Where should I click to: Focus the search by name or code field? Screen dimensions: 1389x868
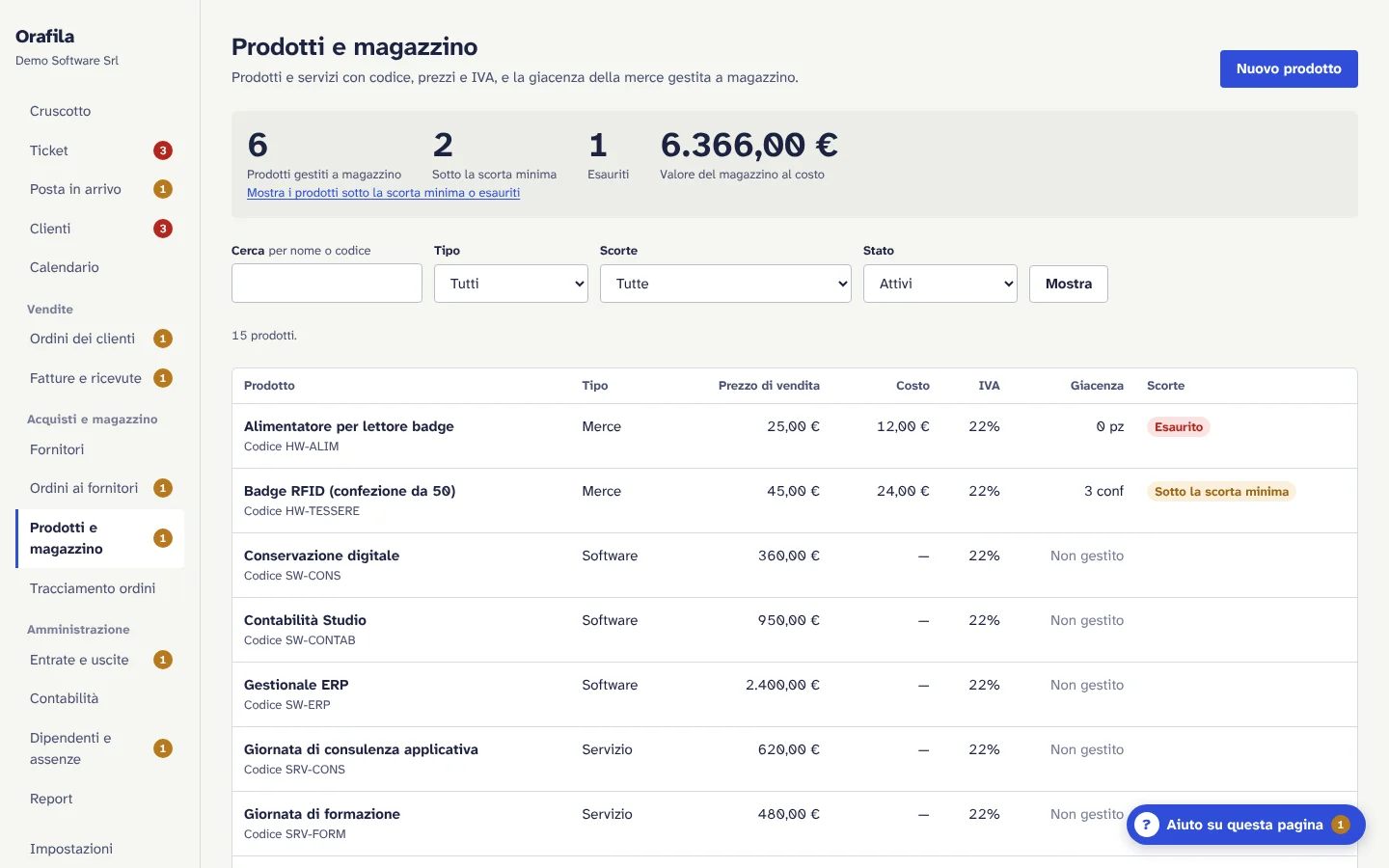[327, 284]
